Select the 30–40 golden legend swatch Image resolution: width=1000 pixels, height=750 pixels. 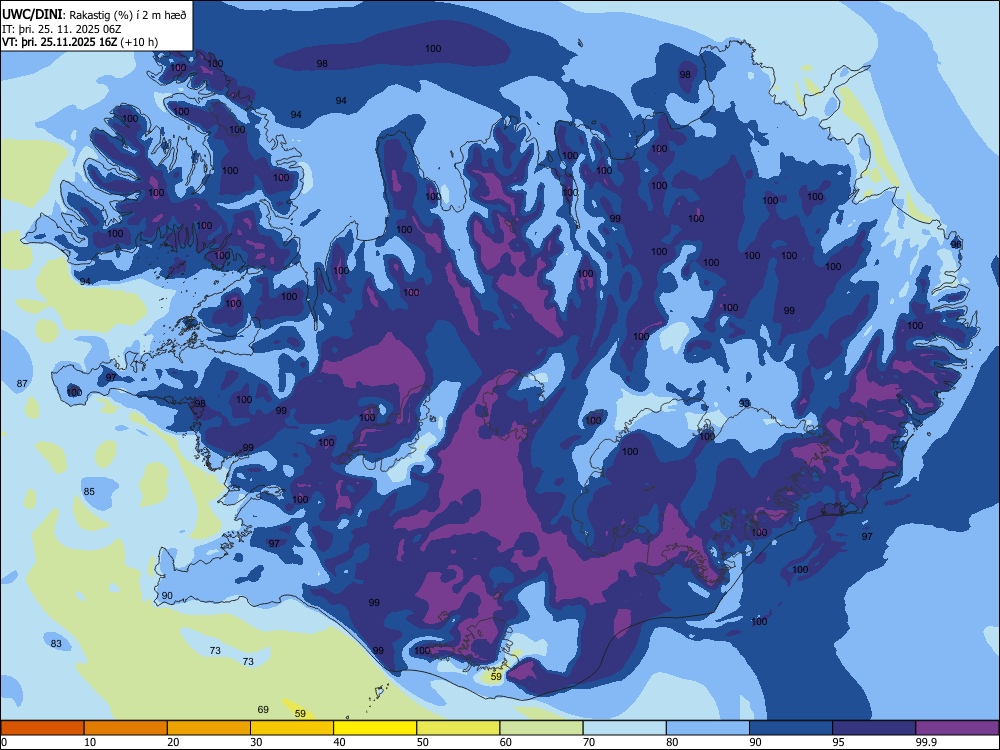tap(292, 728)
